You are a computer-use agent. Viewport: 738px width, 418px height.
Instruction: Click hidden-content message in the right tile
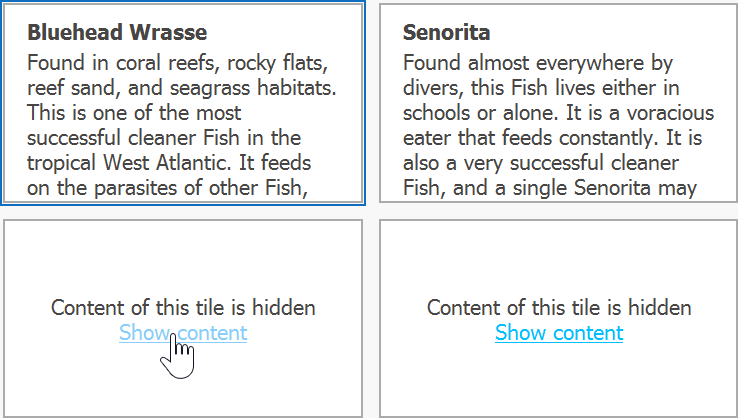pos(559,308)
